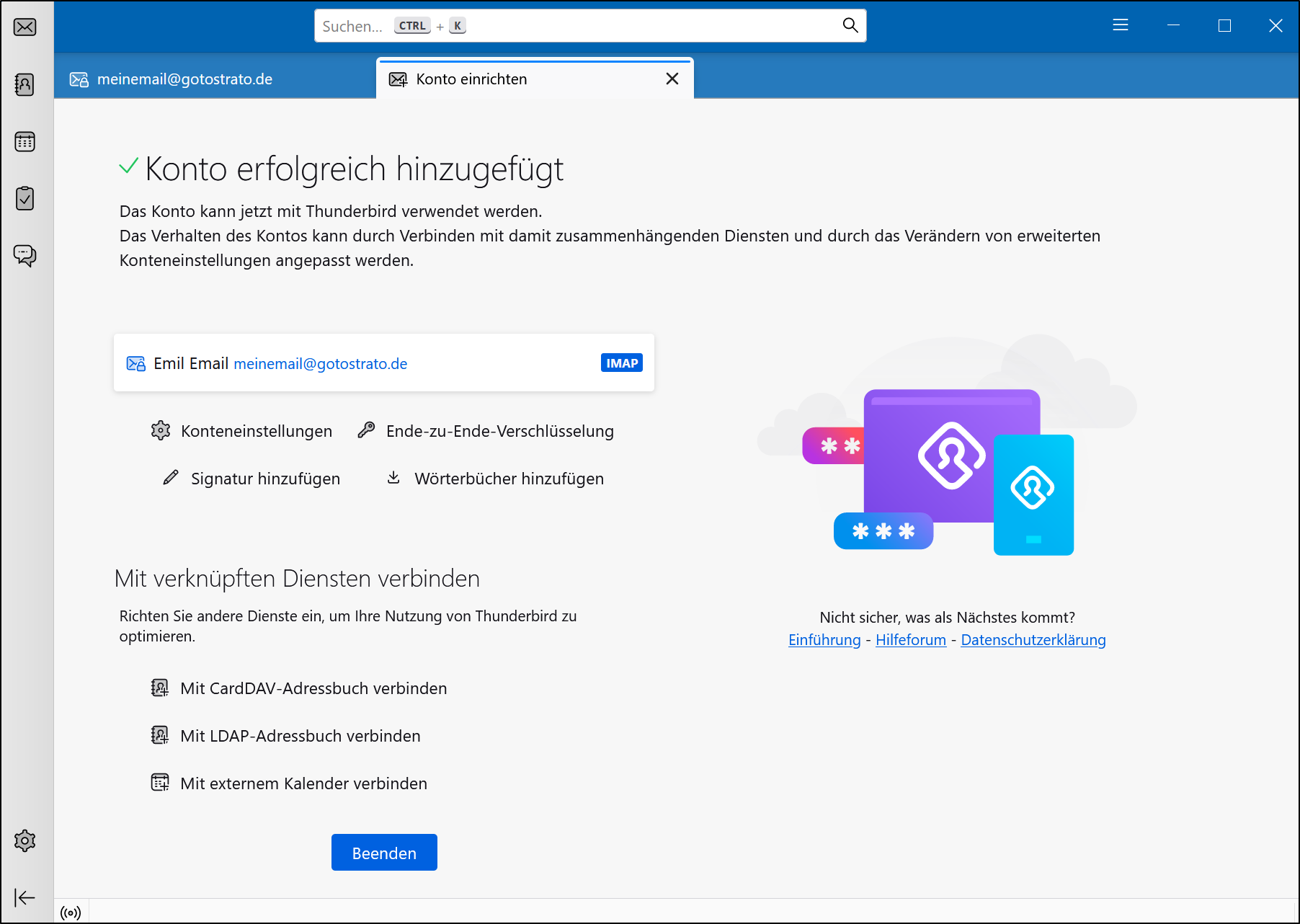Finish setup with the Beenden button
Screen dimensions: 1300x924
(x=383, y=852)
